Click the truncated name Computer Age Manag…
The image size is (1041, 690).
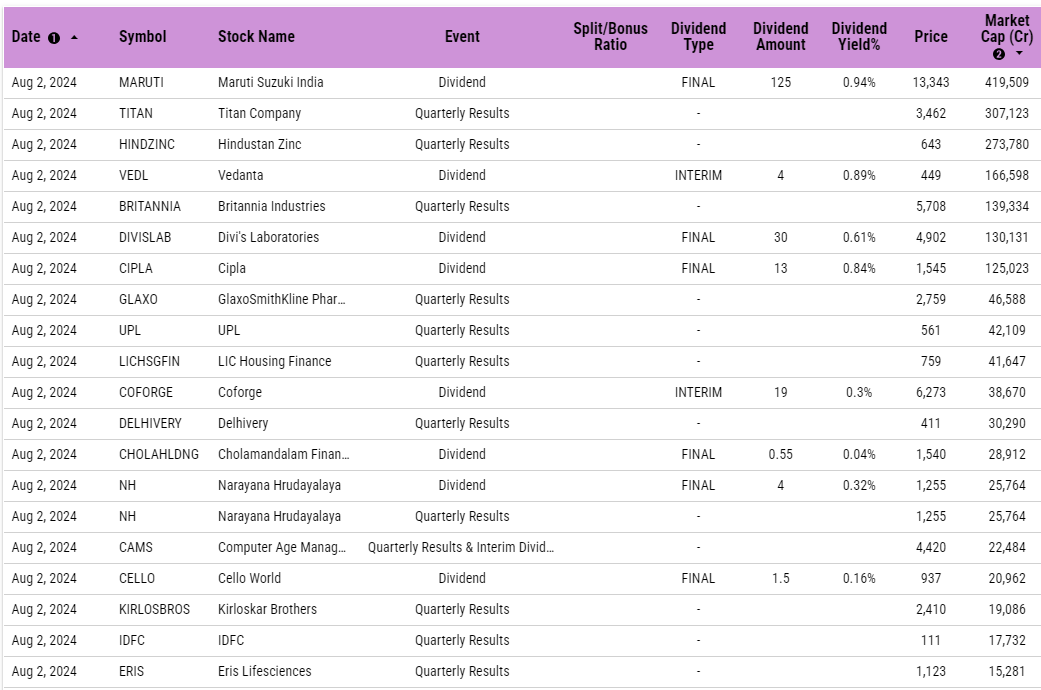coord(281,547)
